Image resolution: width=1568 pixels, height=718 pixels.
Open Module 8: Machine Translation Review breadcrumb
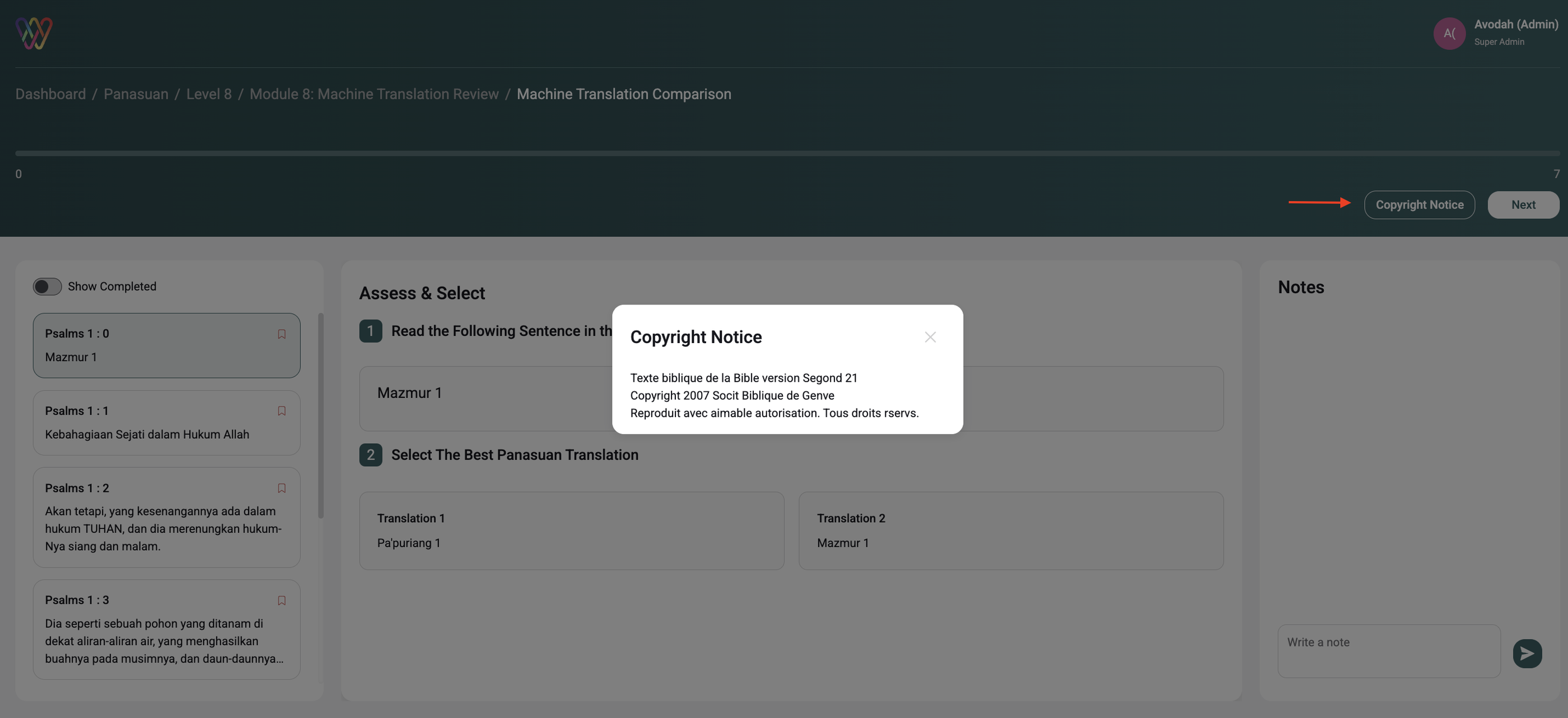[374, 95]
